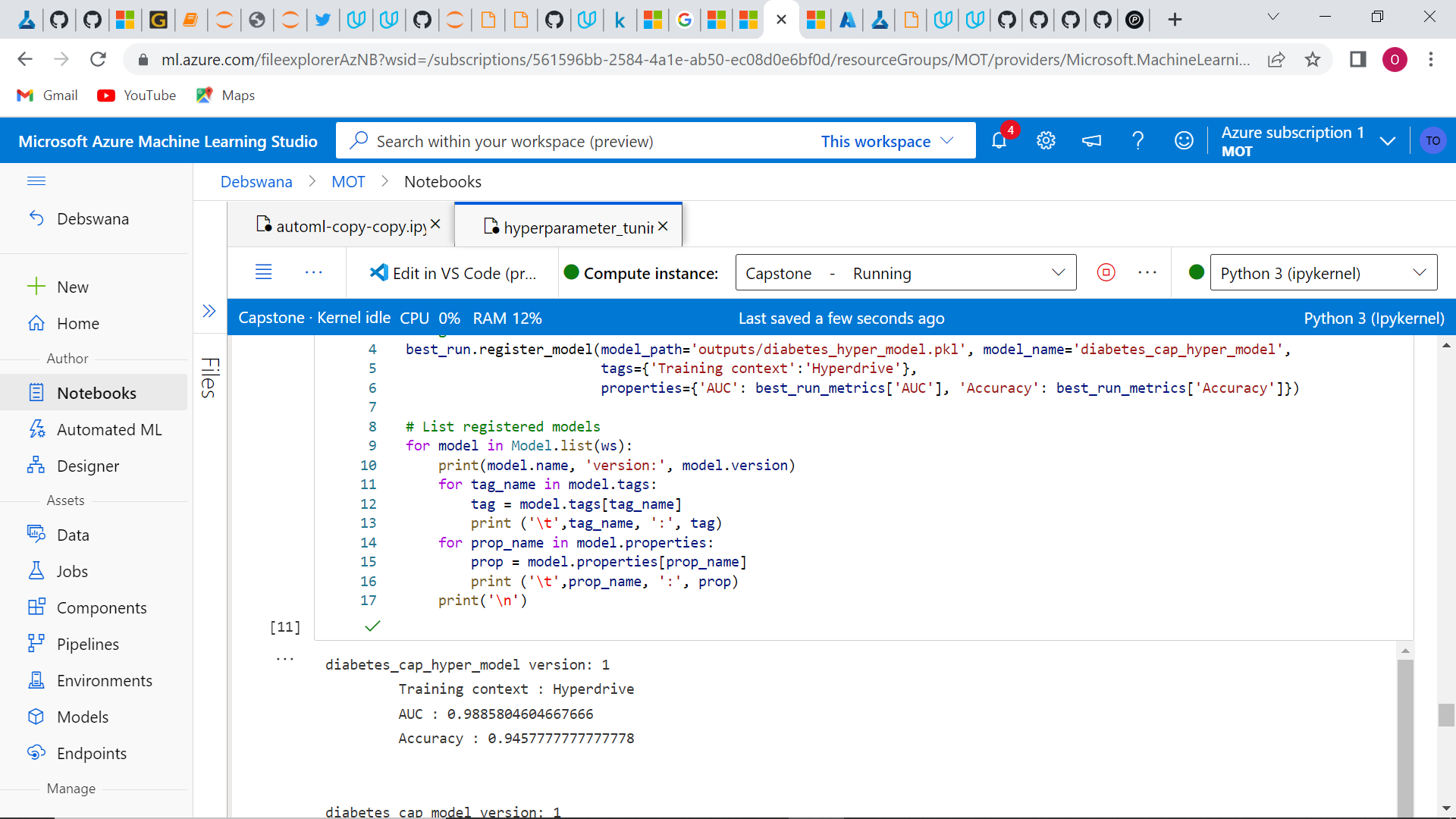
Task: Open compute instance more options ellipsis
Action: point(1147,272)
